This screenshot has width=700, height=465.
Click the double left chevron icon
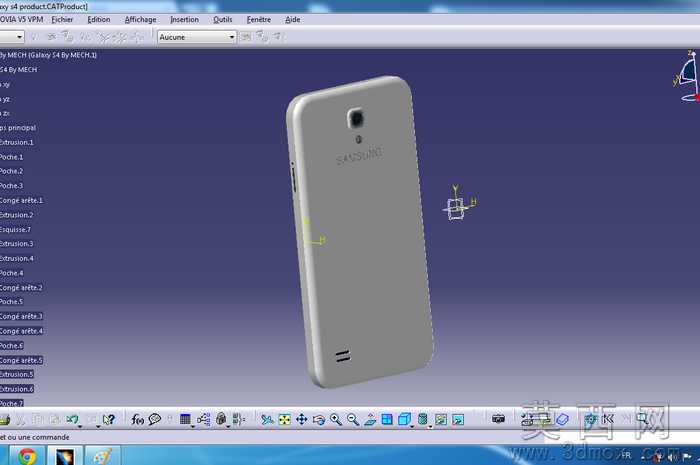(608, 419)
